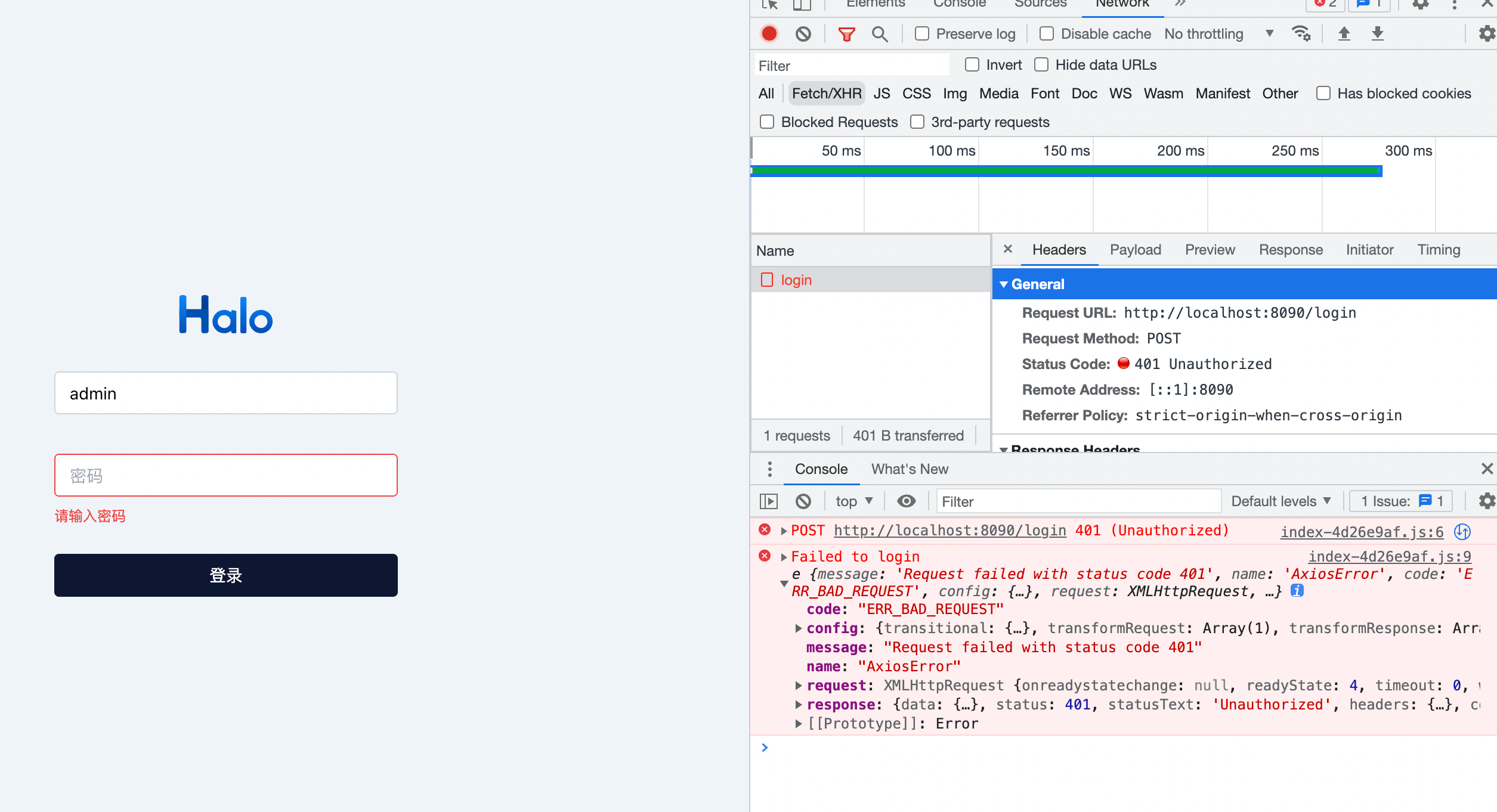Export HAR file download arrow
Image resolution: width=1497 pixels, height=812 pixels.
pyautogui.click(x=1377, y=34)
